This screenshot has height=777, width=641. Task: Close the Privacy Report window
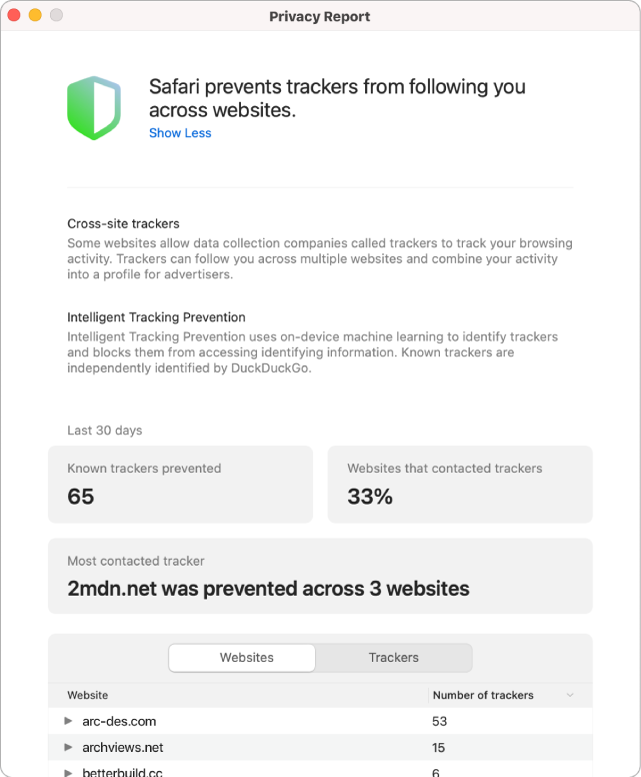[x=15, y=16]
